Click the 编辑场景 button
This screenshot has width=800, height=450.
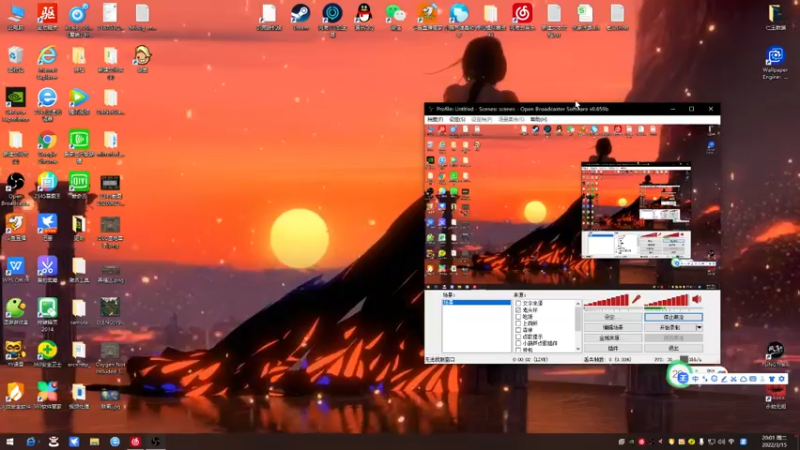[613, 328]
